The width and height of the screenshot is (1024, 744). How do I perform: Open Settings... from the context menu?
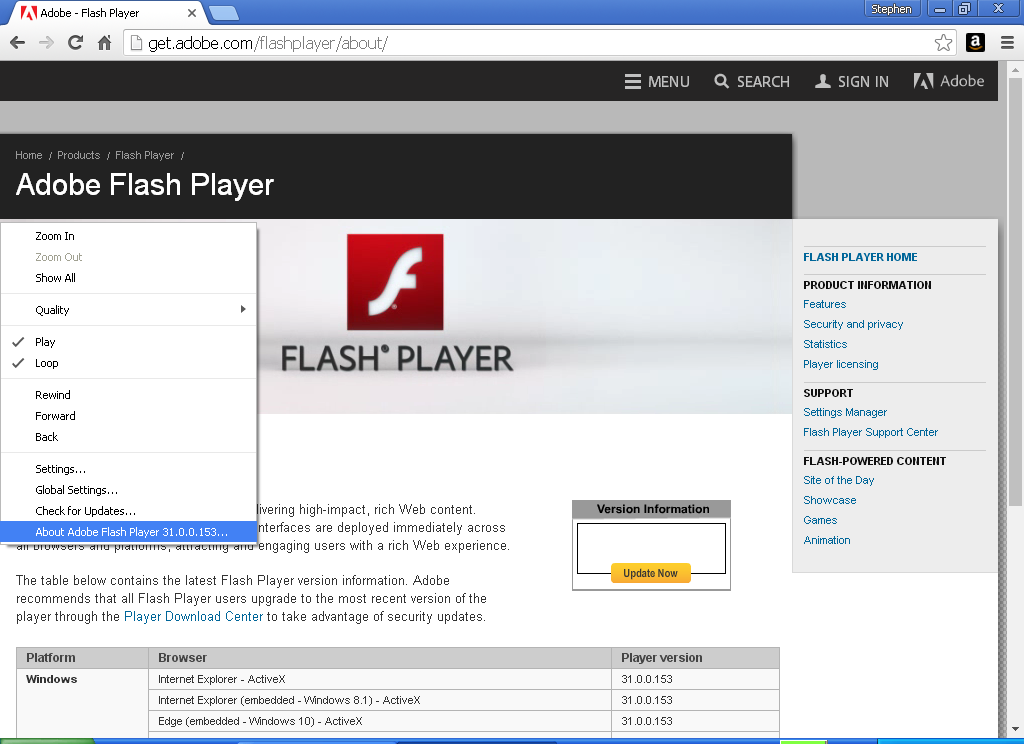(129, 468)
